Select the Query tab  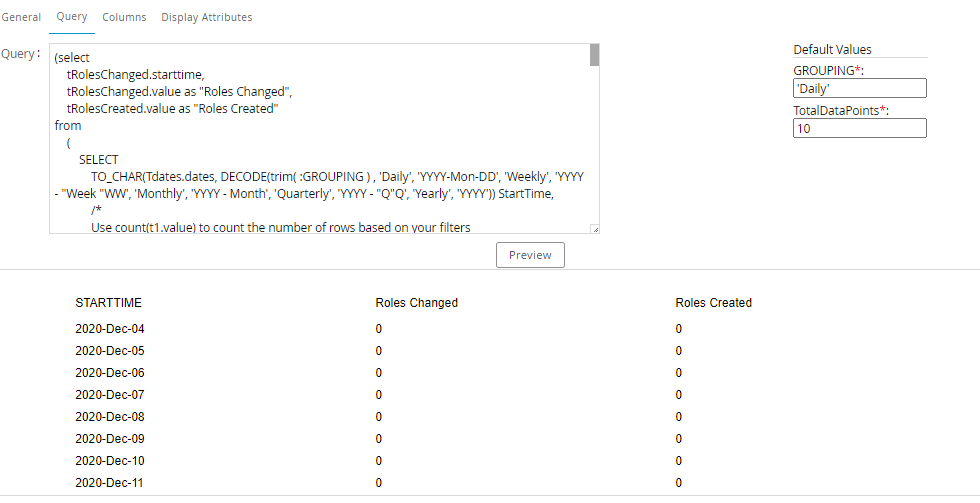click(72, 17)
